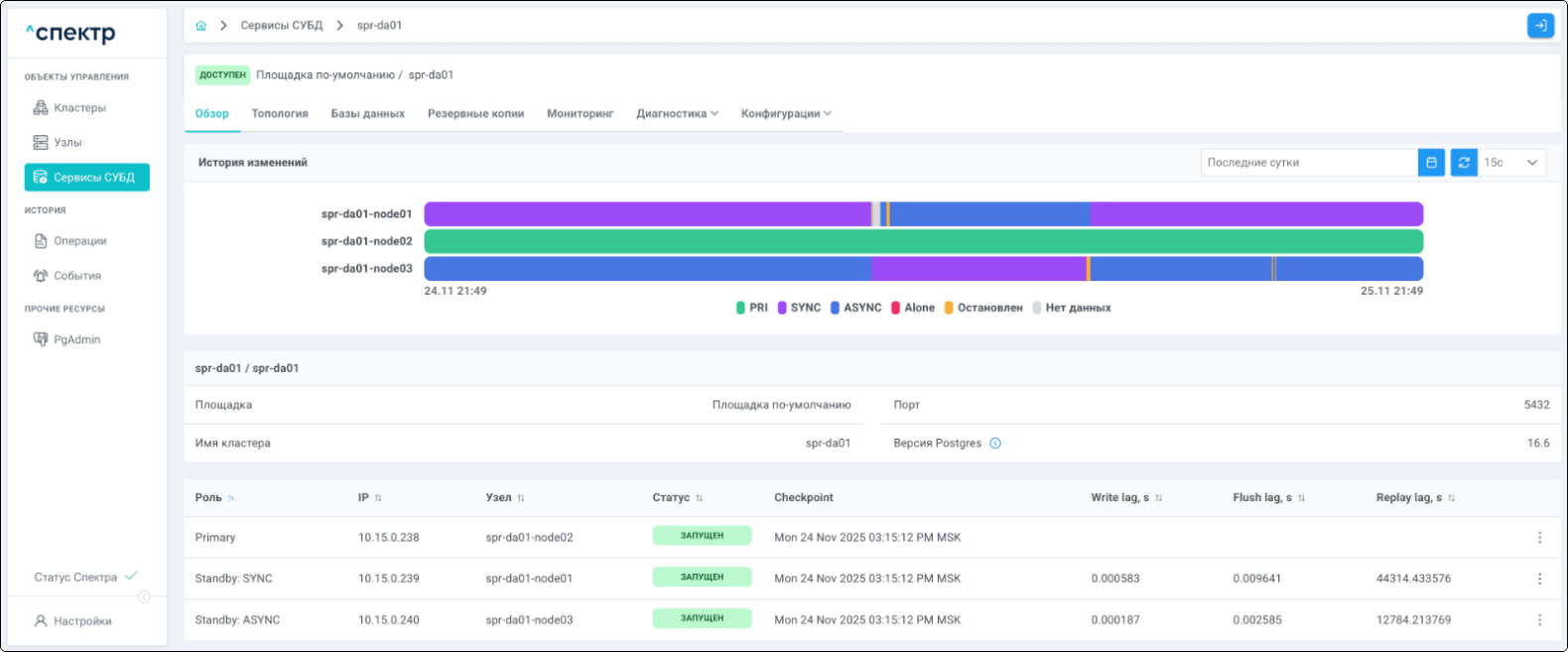Open actions menu for Primary row
This screenshot has width=1568, height=652.
pyautogui.click(x=1539, y=538)
